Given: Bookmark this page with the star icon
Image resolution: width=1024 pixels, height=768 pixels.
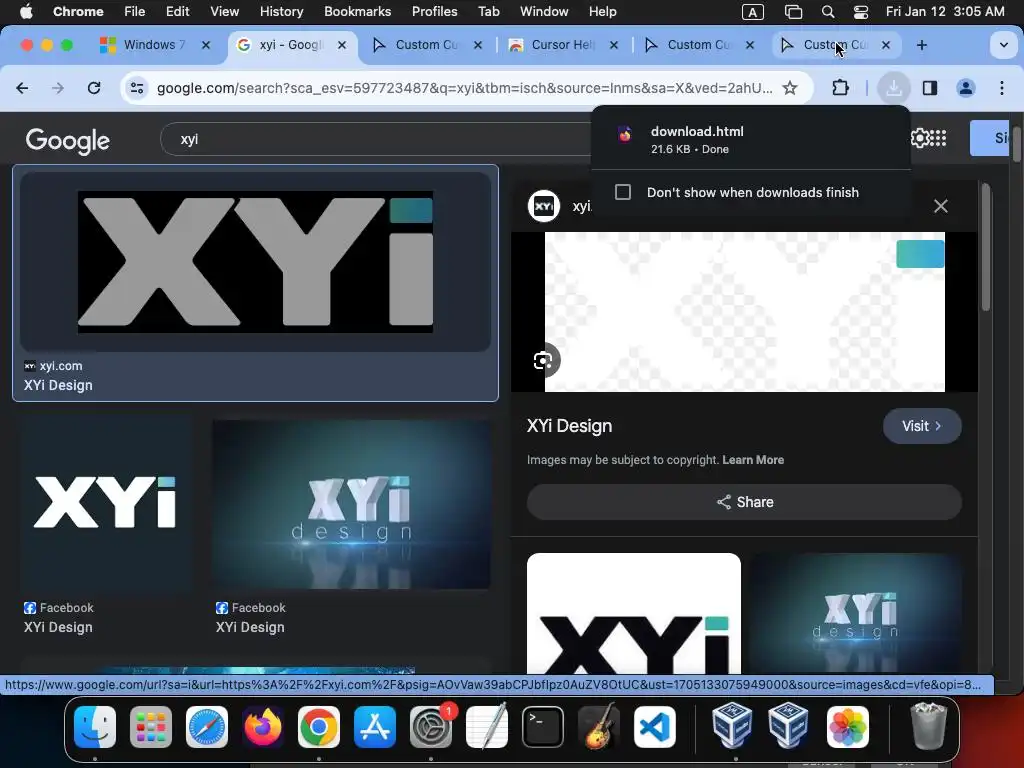Looking at the screenshot, I should tap(790, 88).
